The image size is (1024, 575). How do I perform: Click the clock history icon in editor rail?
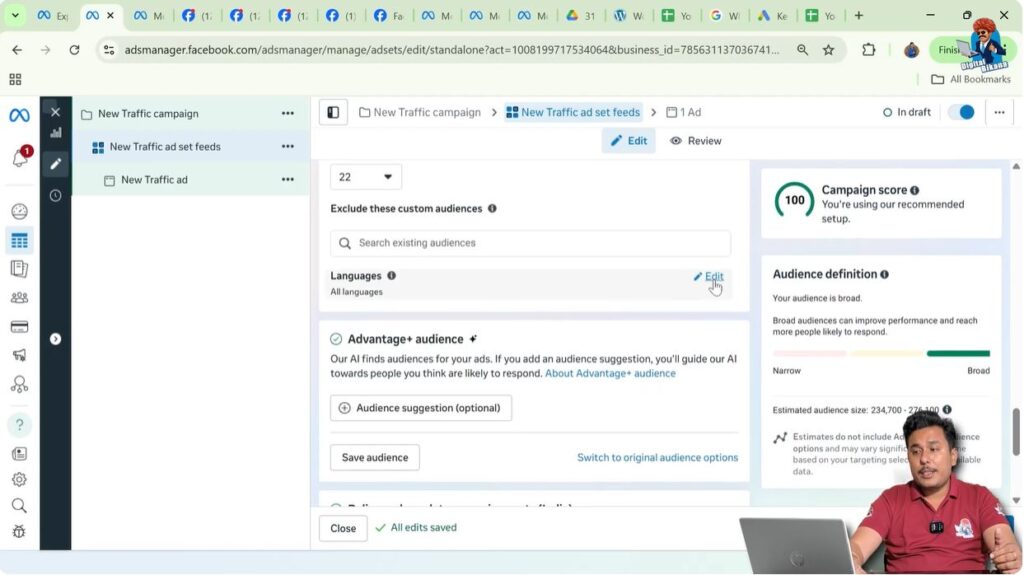coord(55,195)
